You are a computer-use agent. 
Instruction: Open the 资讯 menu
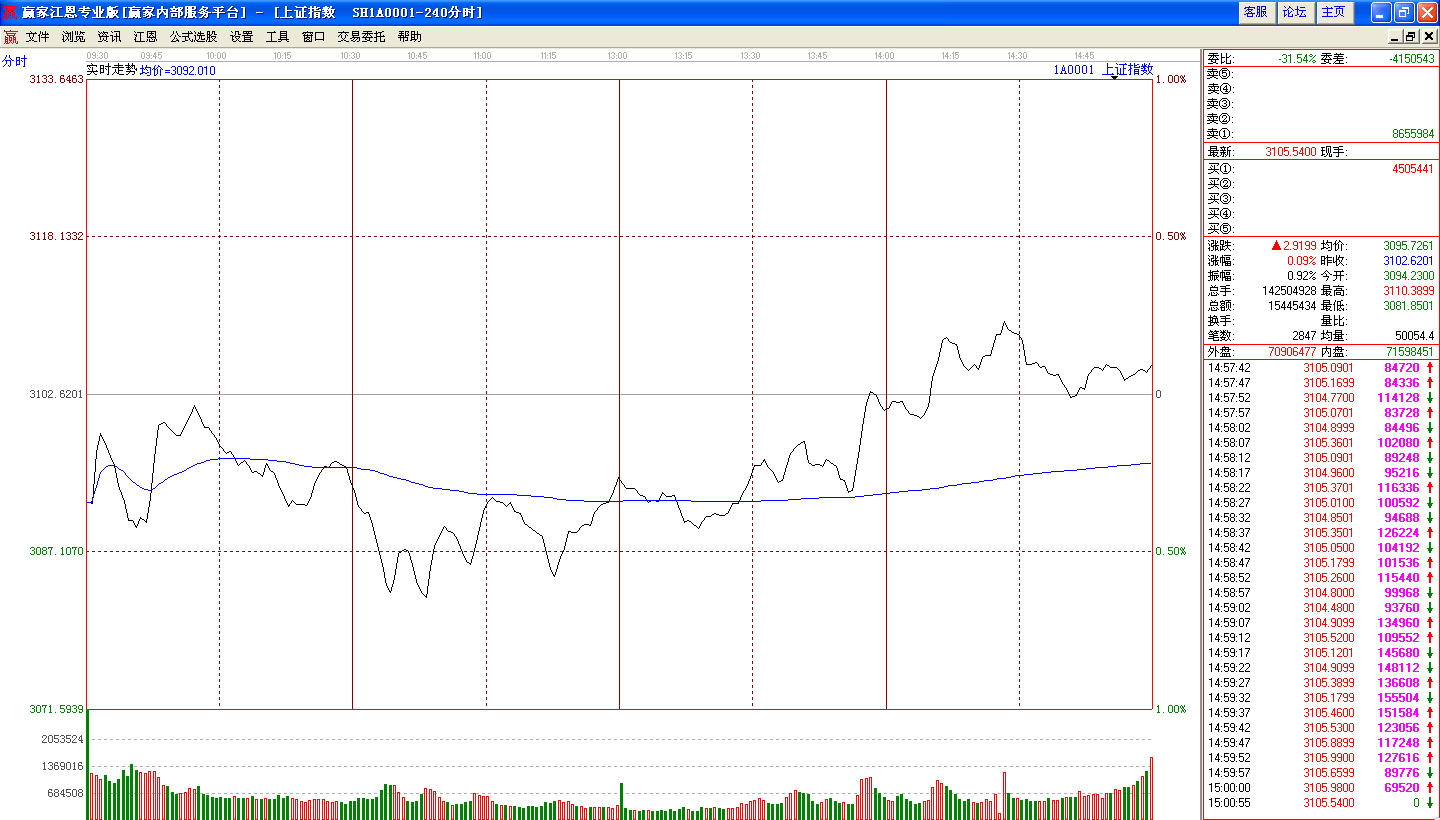109,37
